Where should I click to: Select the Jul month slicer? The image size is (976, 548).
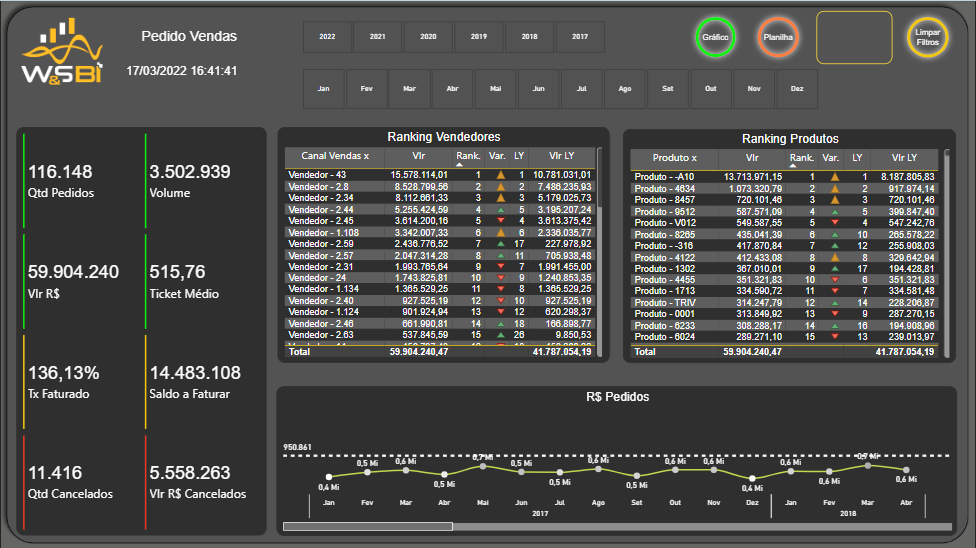click(x=581, y=89)
